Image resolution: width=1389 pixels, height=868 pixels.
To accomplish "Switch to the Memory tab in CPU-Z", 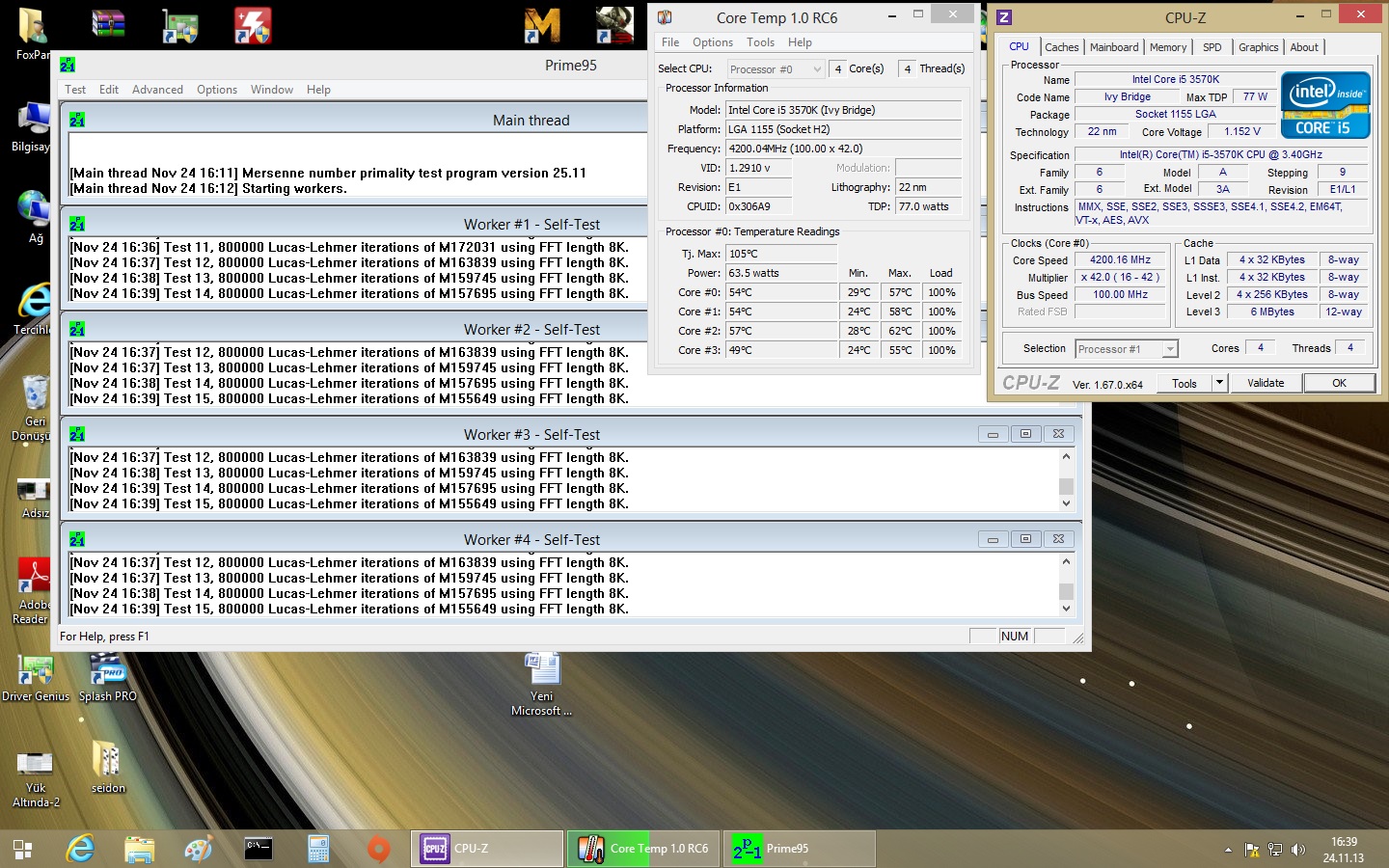I will (1167, 47).
